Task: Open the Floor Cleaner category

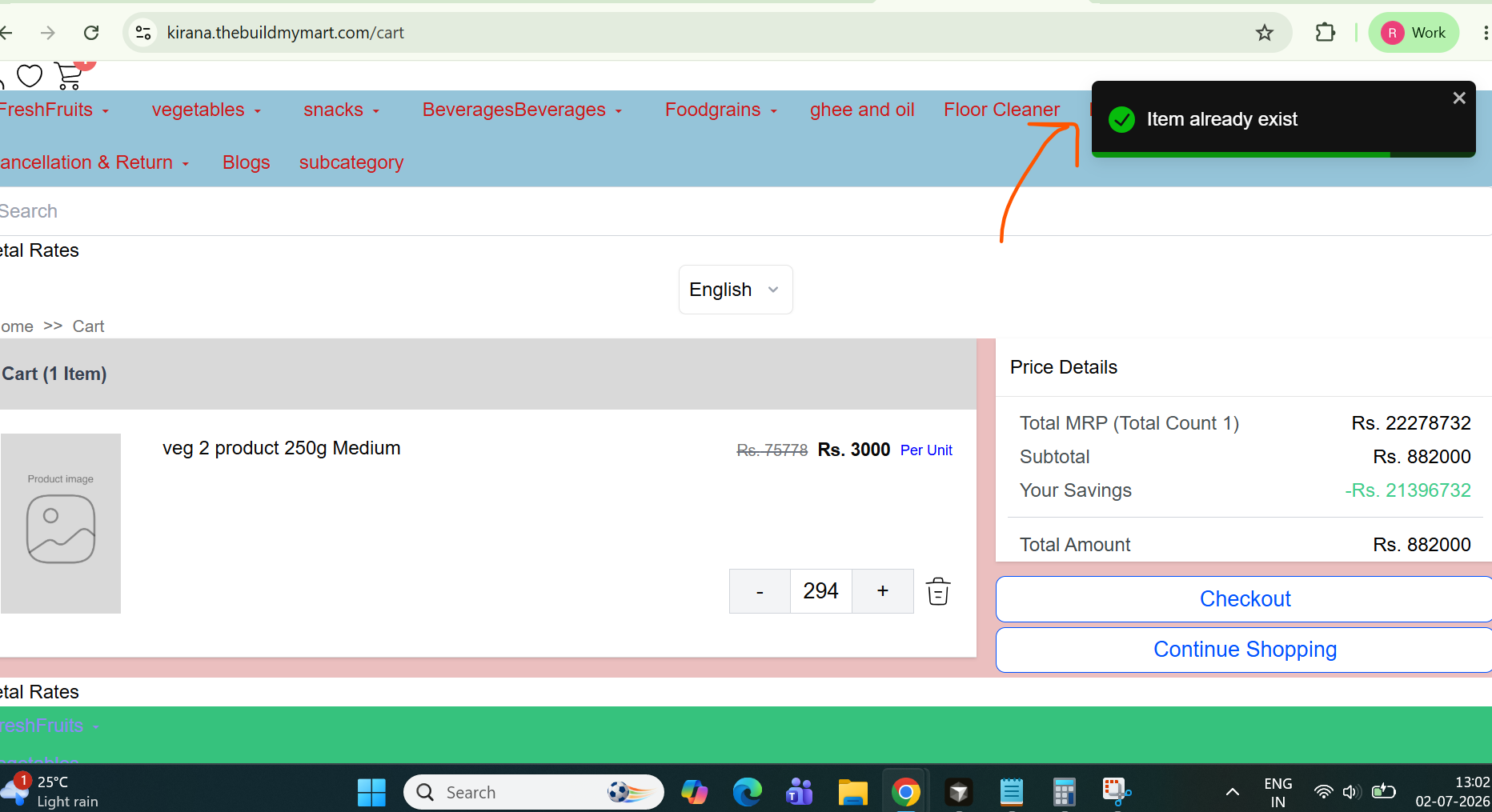Action: point(1001,110)
